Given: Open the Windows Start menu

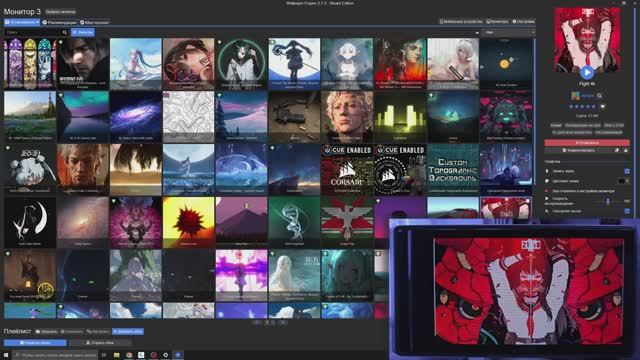Looking at the screenshot, I should (x=6, y=355).
